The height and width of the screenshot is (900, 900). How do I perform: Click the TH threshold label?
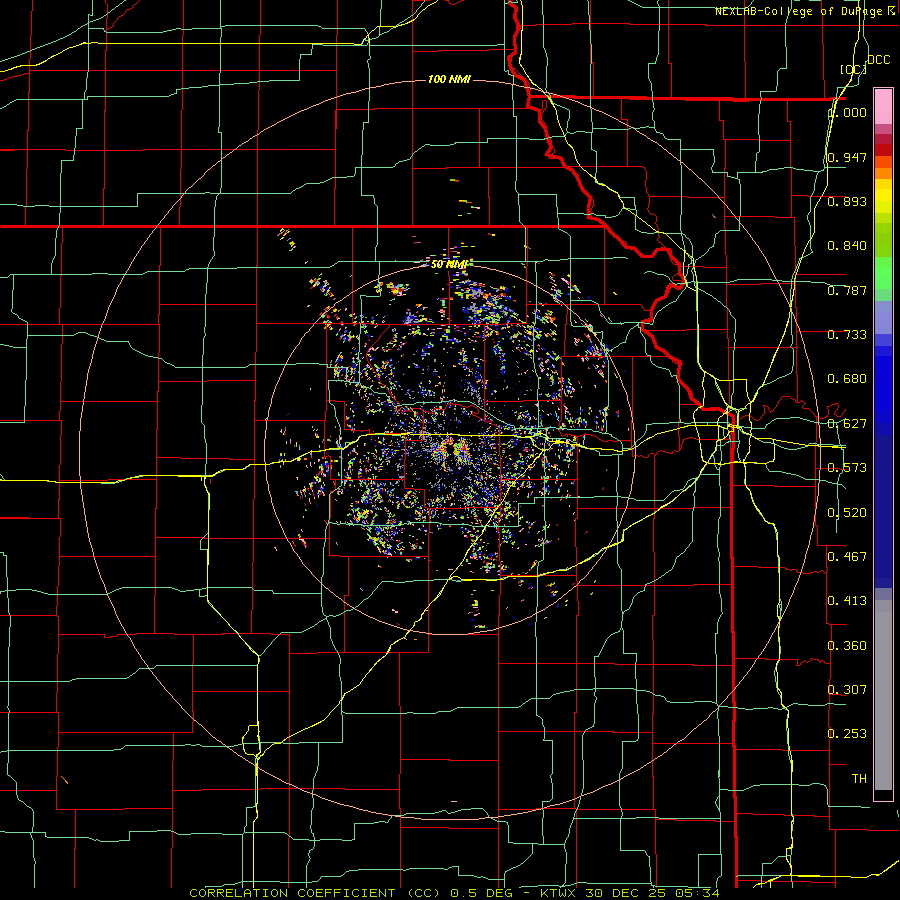click(859, 779)
